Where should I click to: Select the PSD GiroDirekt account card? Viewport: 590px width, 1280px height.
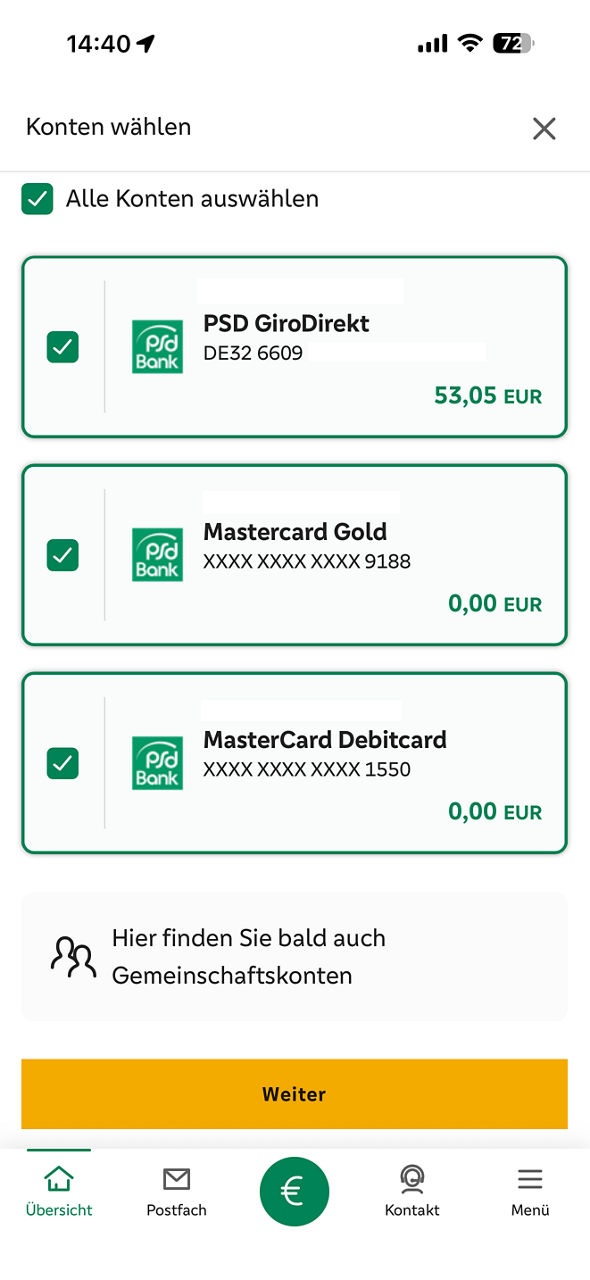294,347
